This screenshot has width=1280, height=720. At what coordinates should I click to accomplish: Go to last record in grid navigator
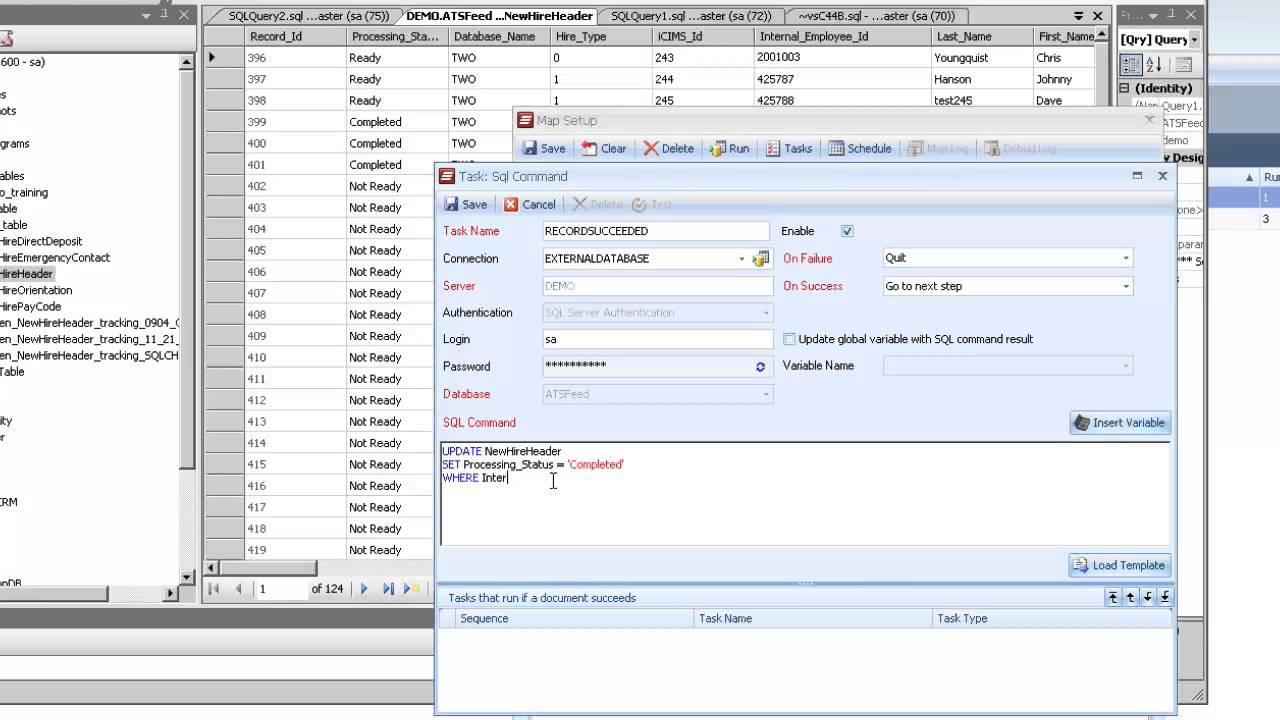coord(388,589)
